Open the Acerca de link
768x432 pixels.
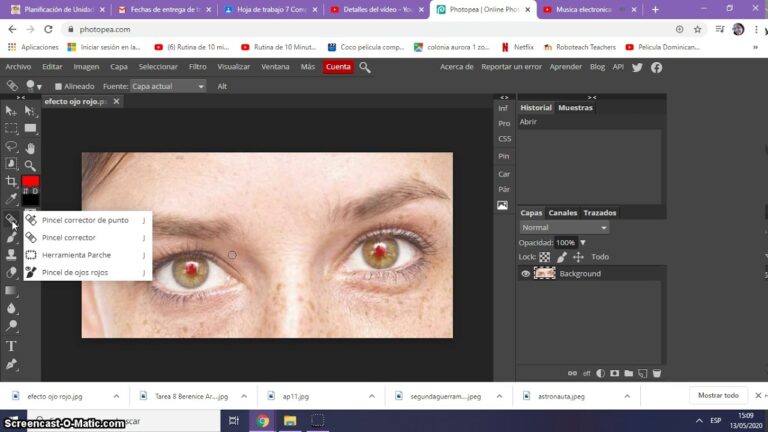pyautogui.click(x=456, y=67)
